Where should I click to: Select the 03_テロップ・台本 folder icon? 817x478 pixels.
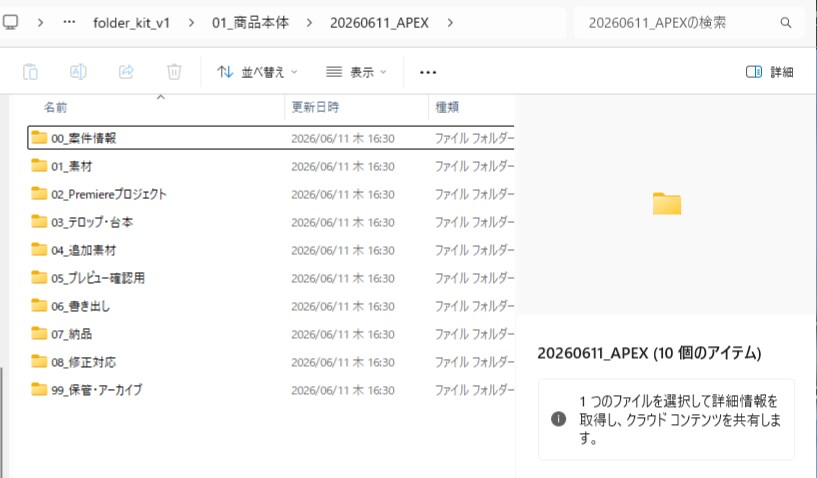39,222
